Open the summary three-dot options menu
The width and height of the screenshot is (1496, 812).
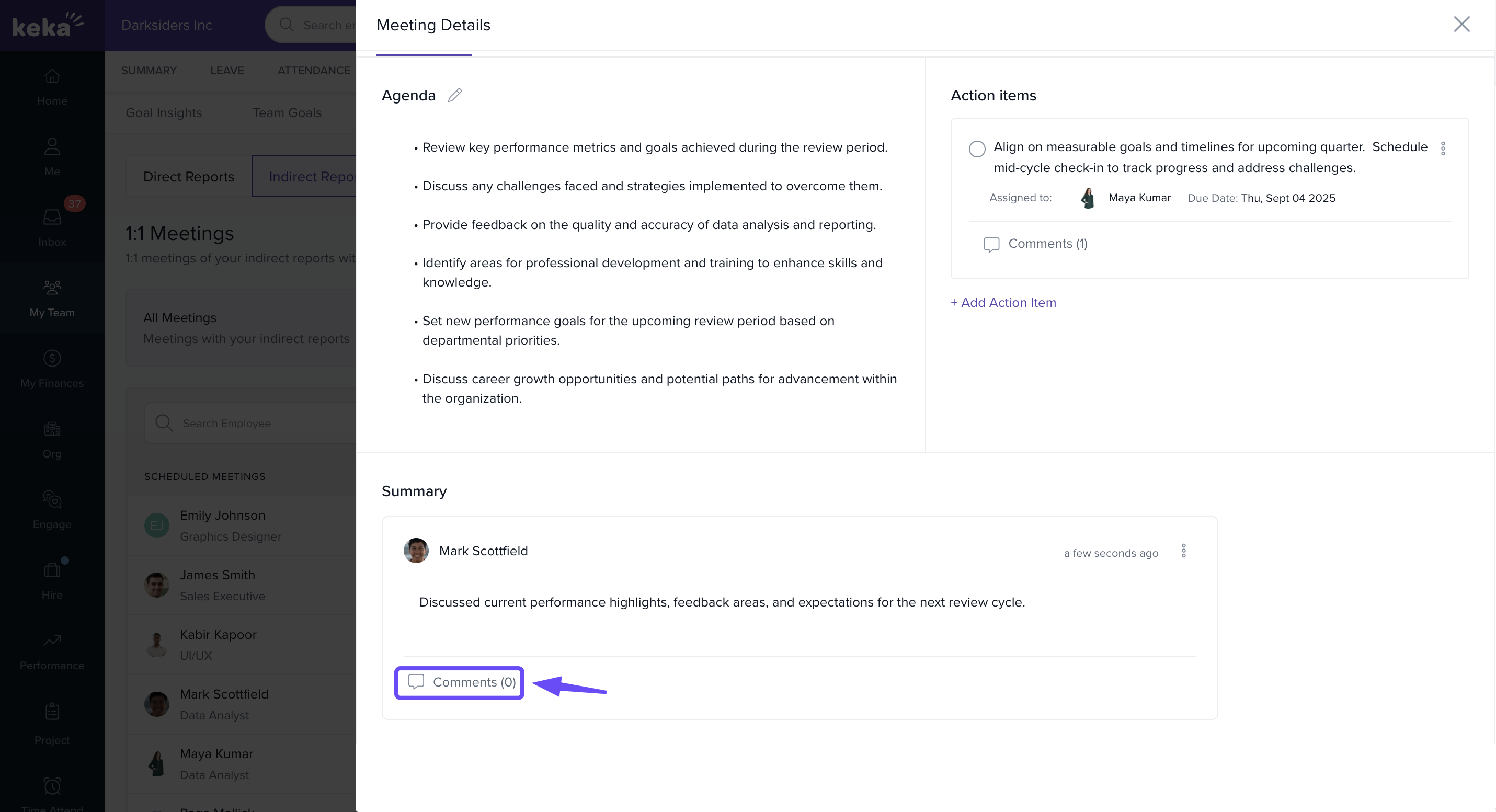click(1183, 551)
